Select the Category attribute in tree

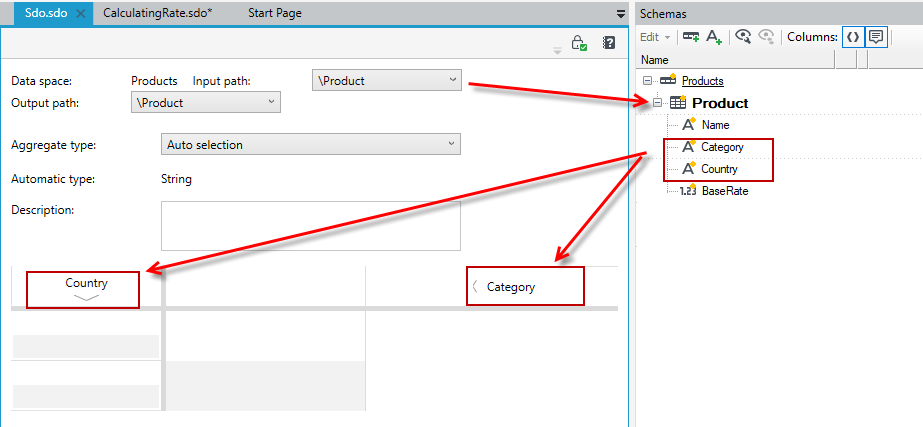pos(722,147)
